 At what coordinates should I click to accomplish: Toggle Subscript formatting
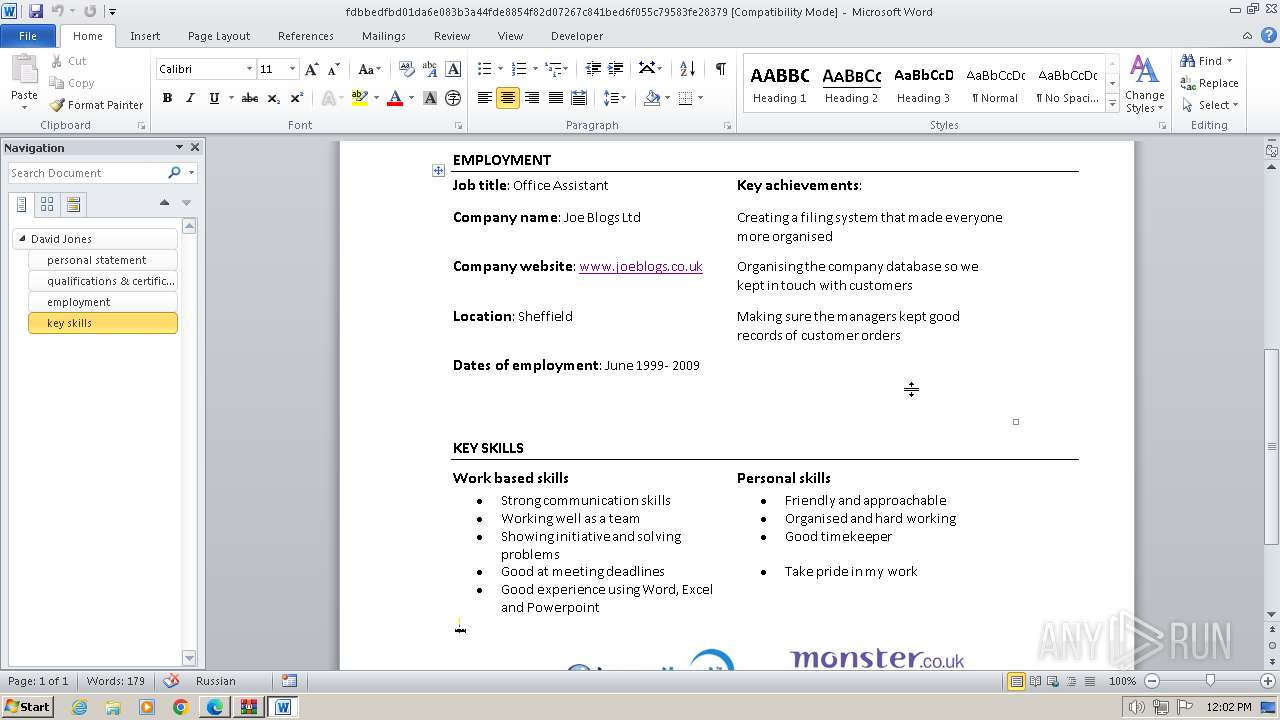coord(274,98)
